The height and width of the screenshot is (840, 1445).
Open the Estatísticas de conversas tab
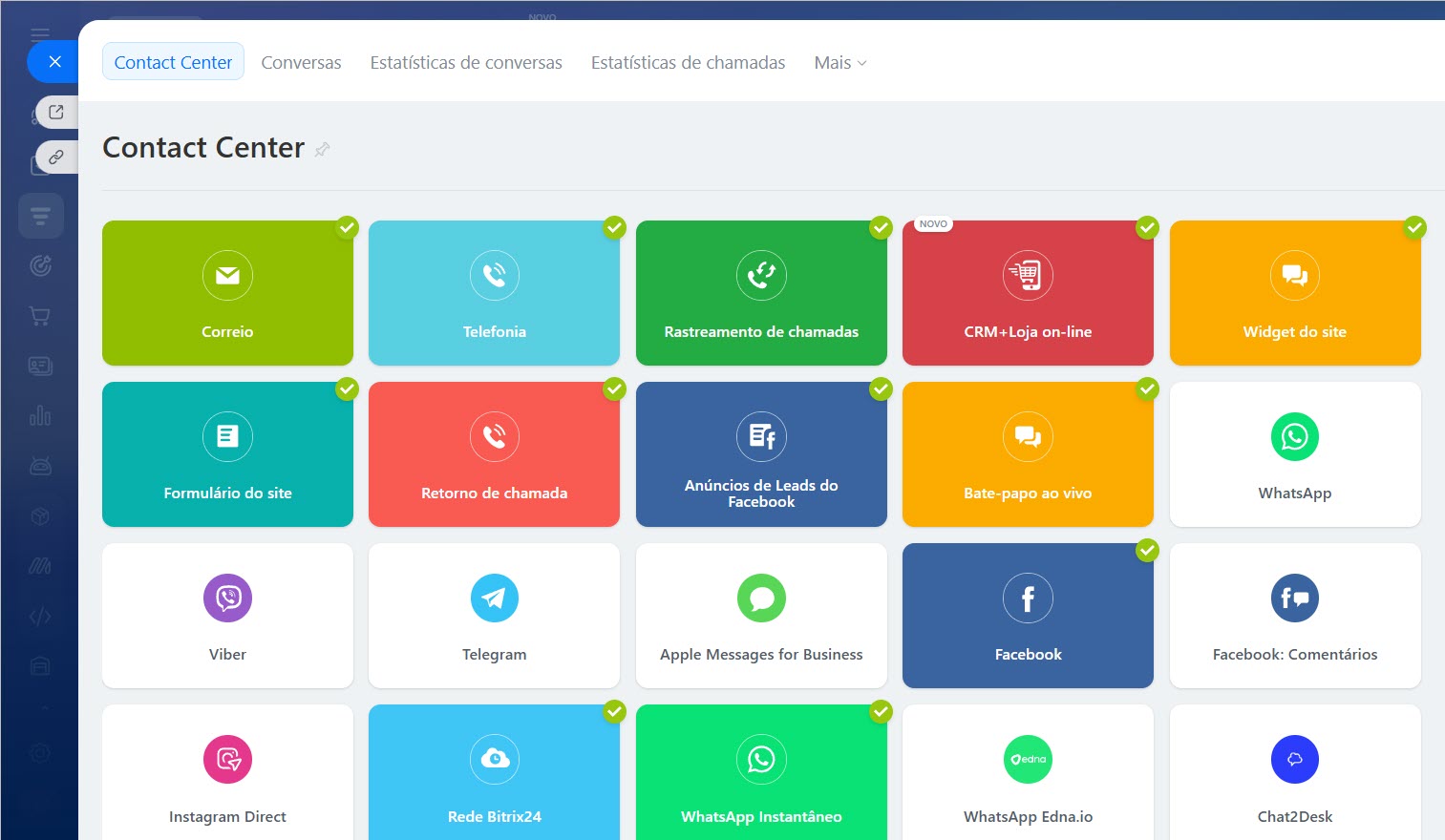click(466, 63)
